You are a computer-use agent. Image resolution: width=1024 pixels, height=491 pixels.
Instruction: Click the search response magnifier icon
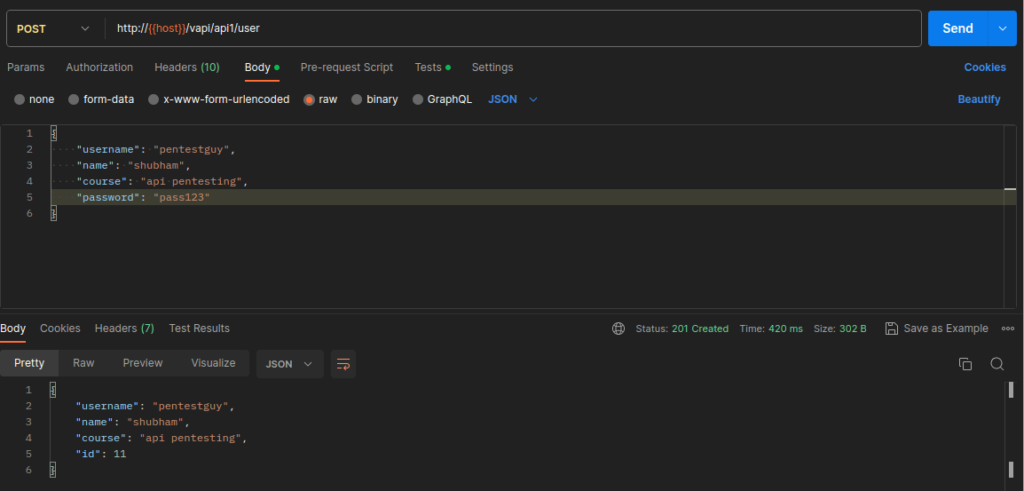point(997,364)
